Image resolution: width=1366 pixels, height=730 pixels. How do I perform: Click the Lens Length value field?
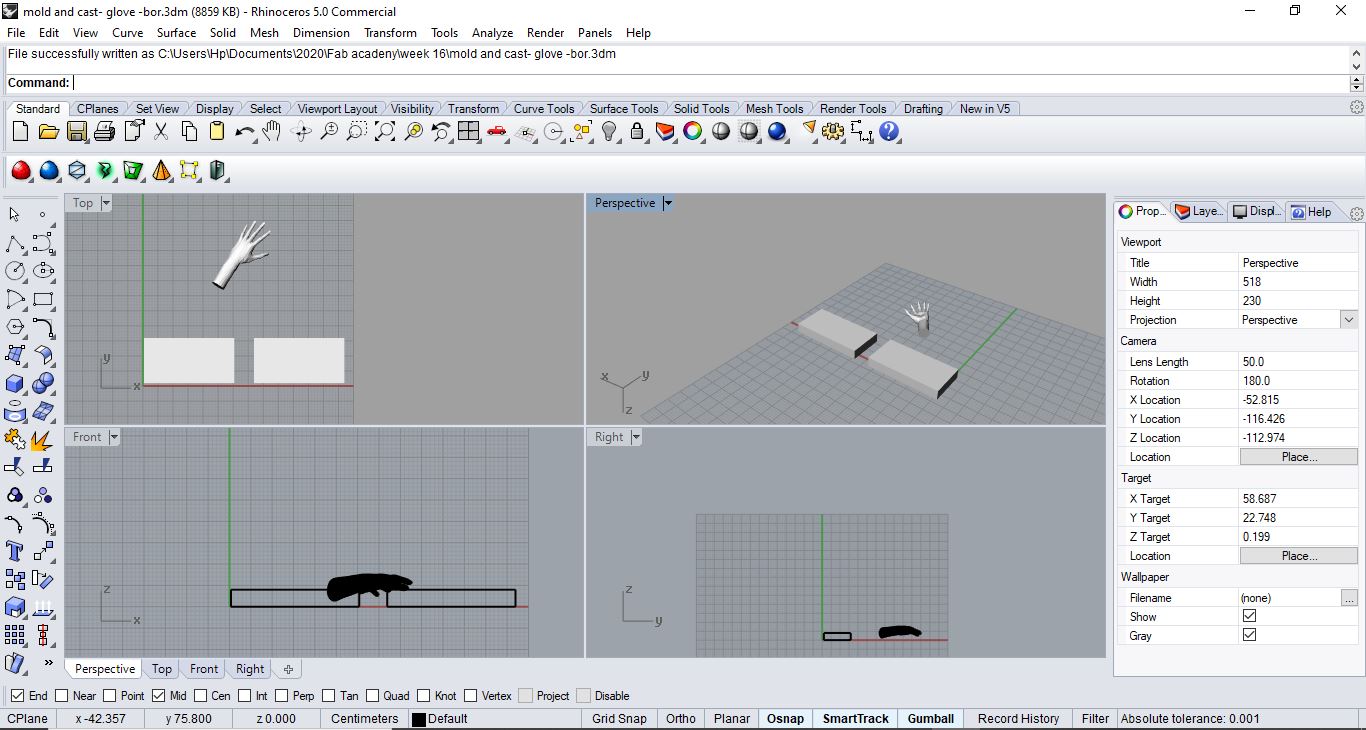coord(1298,362)
